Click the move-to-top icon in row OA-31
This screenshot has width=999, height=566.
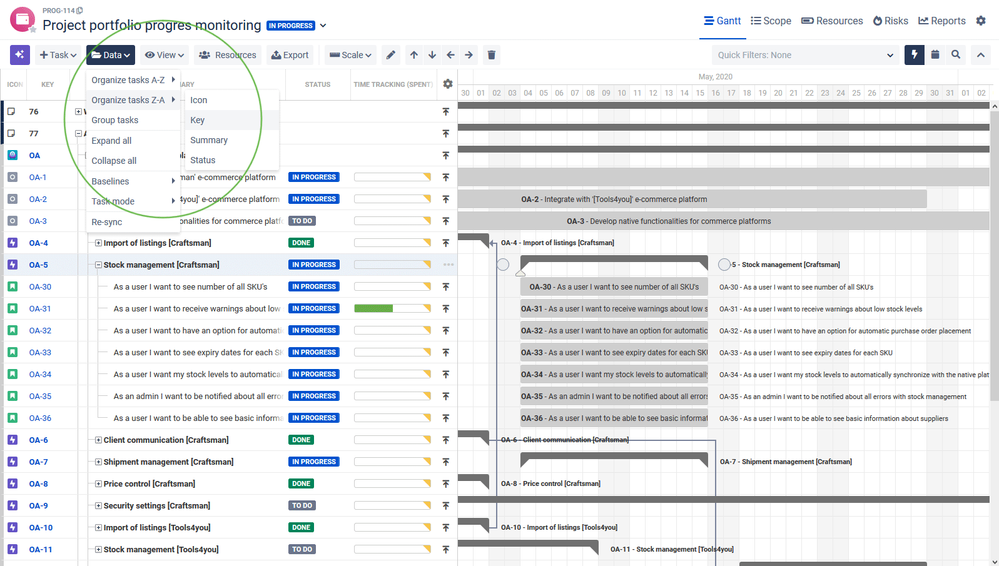(x=446, y=308)
